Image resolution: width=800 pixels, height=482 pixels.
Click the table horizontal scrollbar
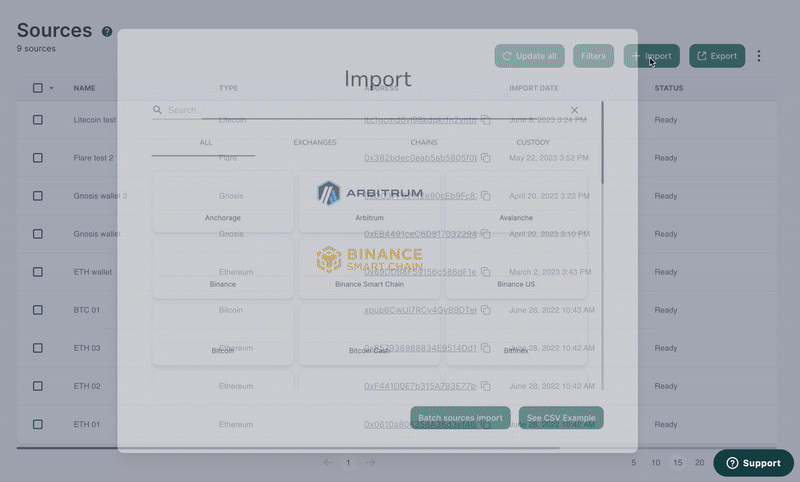288,448
